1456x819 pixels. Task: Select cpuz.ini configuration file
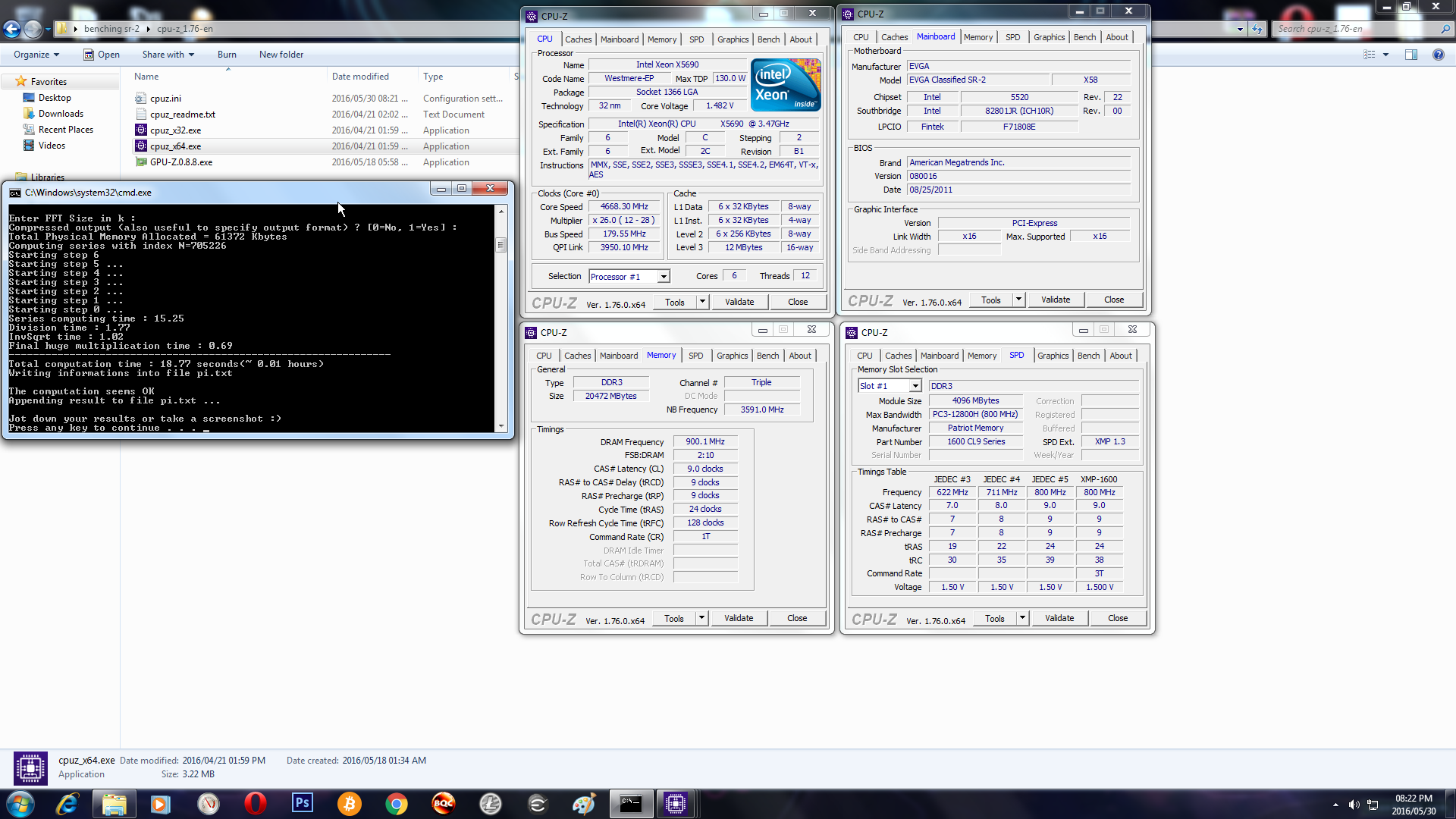coord(165,99)
